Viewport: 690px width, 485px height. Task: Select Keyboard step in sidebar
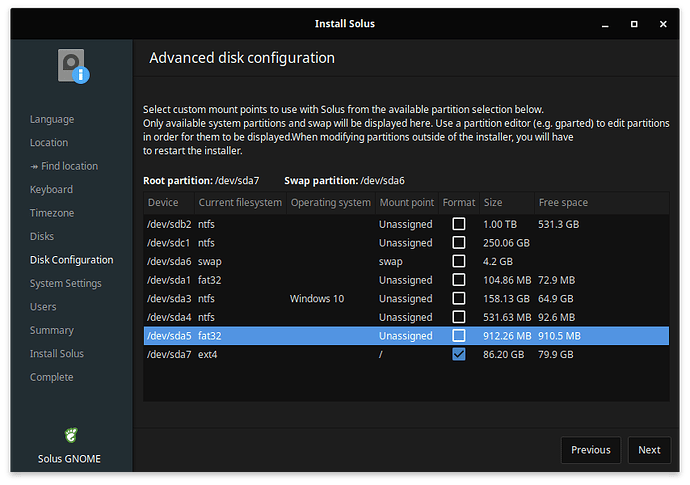tap(51, 190)
